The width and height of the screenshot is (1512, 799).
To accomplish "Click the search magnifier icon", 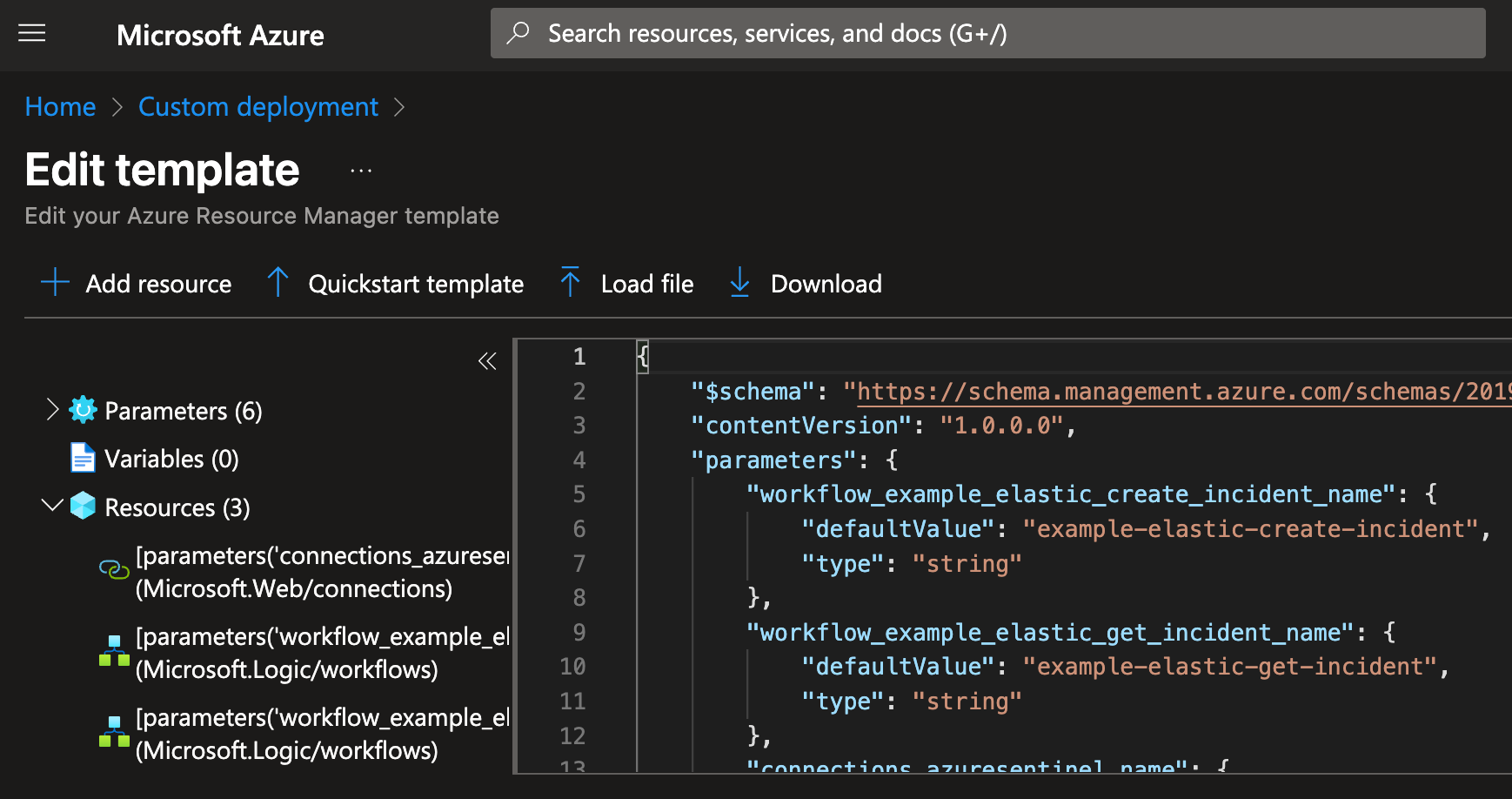I will (518, 33).
